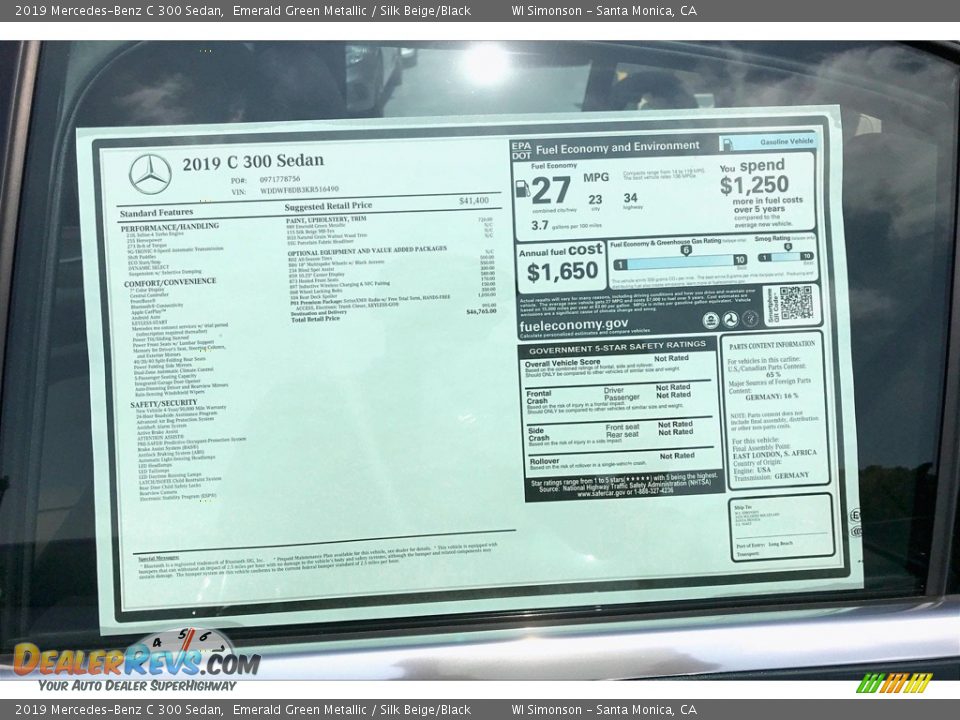
Task: Click the DOT triskelion emblem
Action: pos(730,317)
